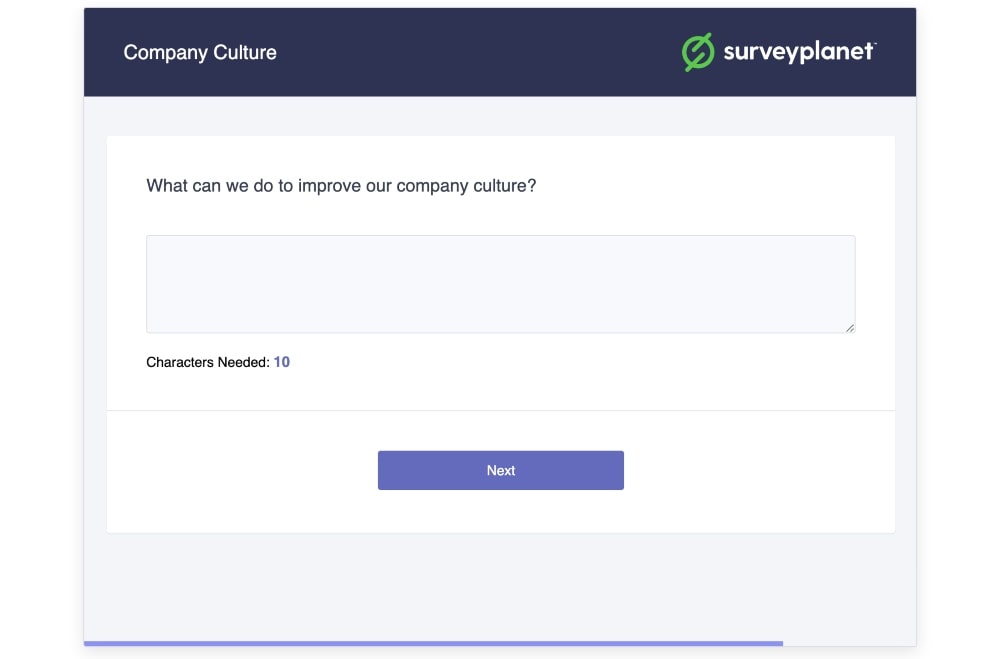Click the divider line above the Next button
Viewport: 1000px width, 659px height.
pyautogui.click(x=500, y=409)
